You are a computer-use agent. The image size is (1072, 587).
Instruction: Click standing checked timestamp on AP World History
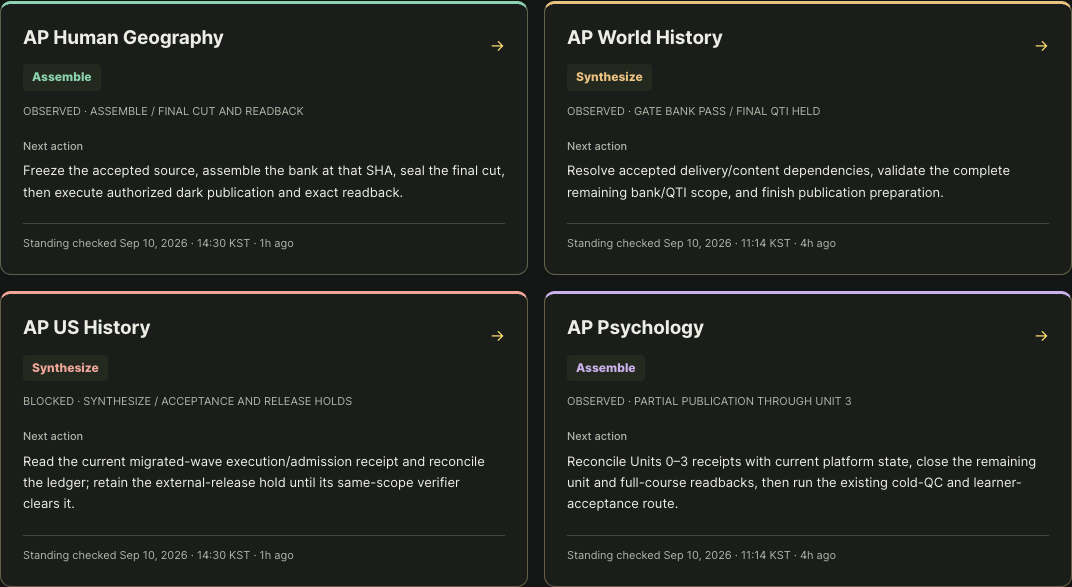(x=701, y=243)
